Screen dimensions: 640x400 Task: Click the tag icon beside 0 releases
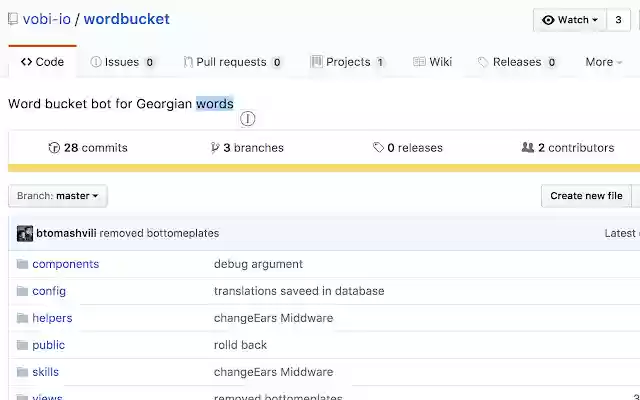click(378, 147)
